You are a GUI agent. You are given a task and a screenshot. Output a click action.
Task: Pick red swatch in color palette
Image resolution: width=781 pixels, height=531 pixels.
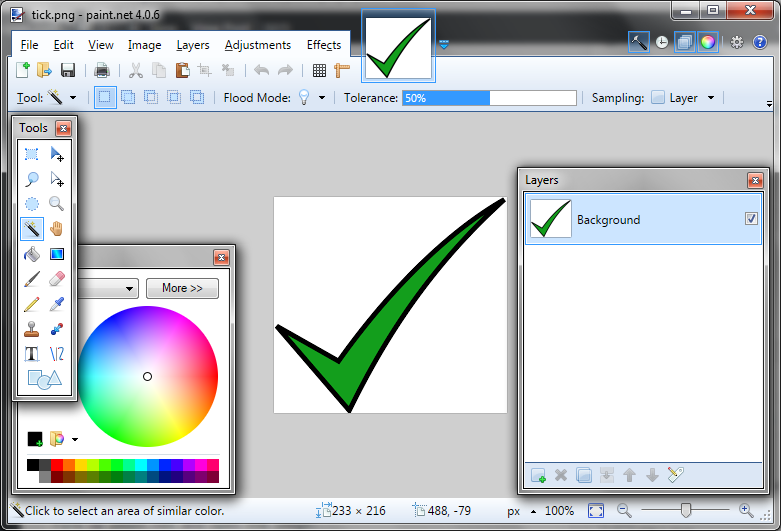tap(57, 465)
